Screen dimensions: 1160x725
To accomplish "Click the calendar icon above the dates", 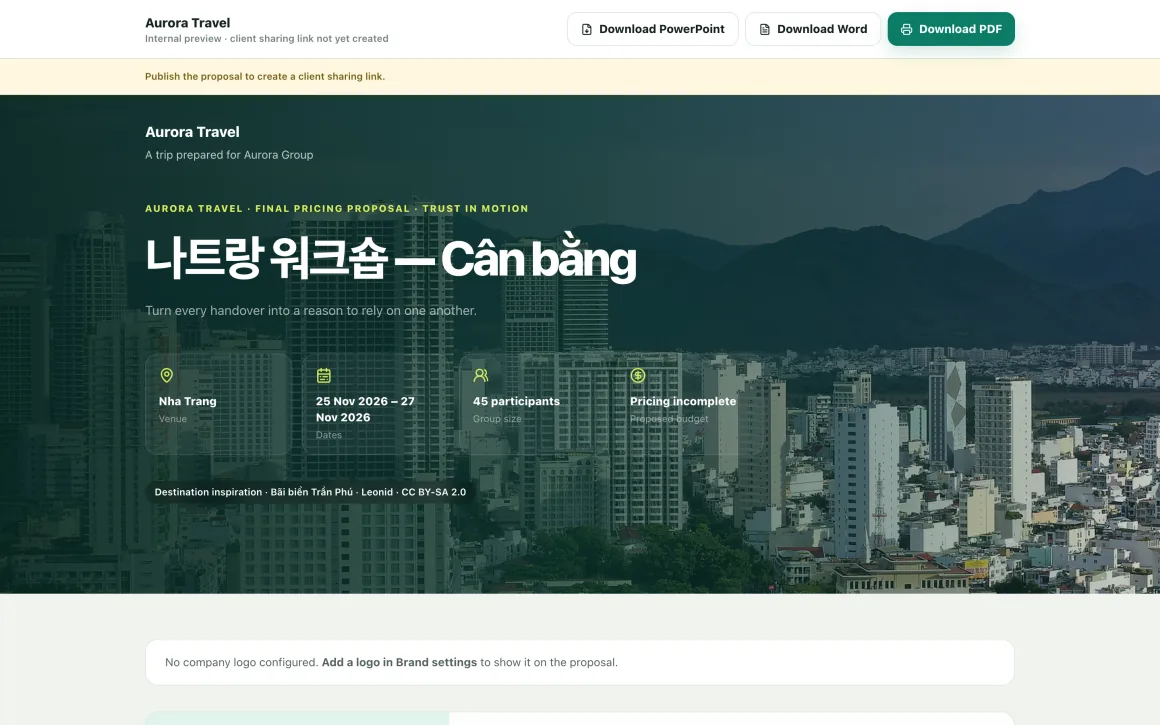I will (323, 375).
